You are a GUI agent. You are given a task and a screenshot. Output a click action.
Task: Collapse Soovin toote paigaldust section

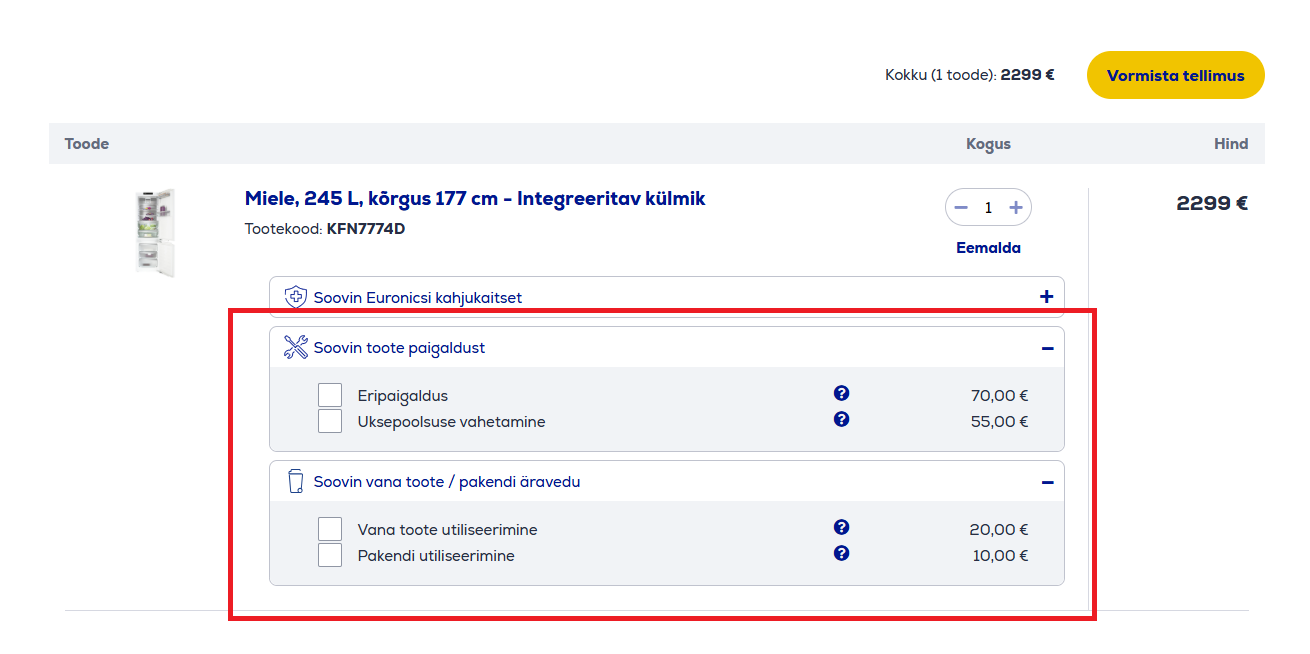click(x=1047, y=348)
